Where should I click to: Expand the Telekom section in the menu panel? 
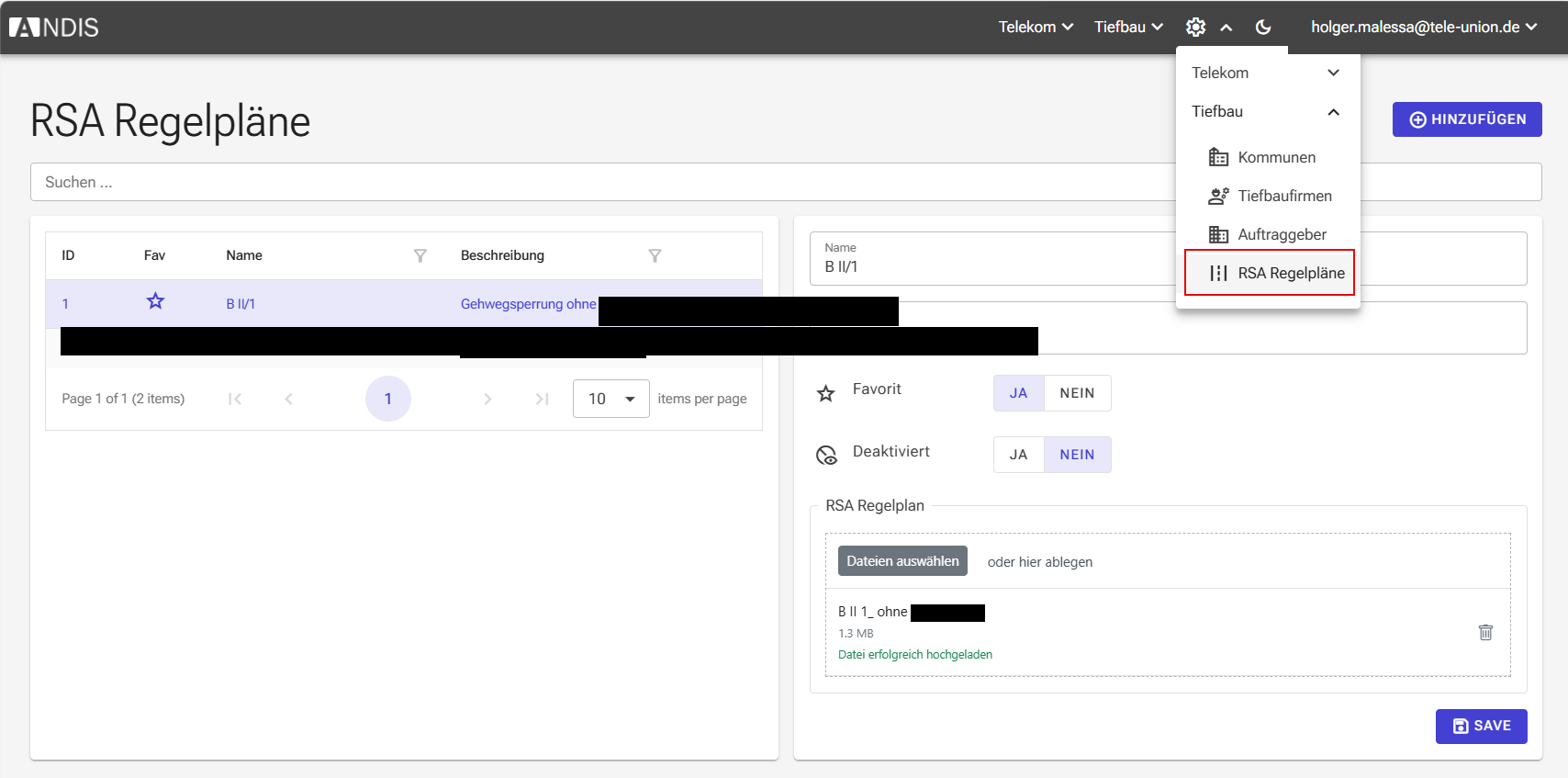pos(1268,73)
